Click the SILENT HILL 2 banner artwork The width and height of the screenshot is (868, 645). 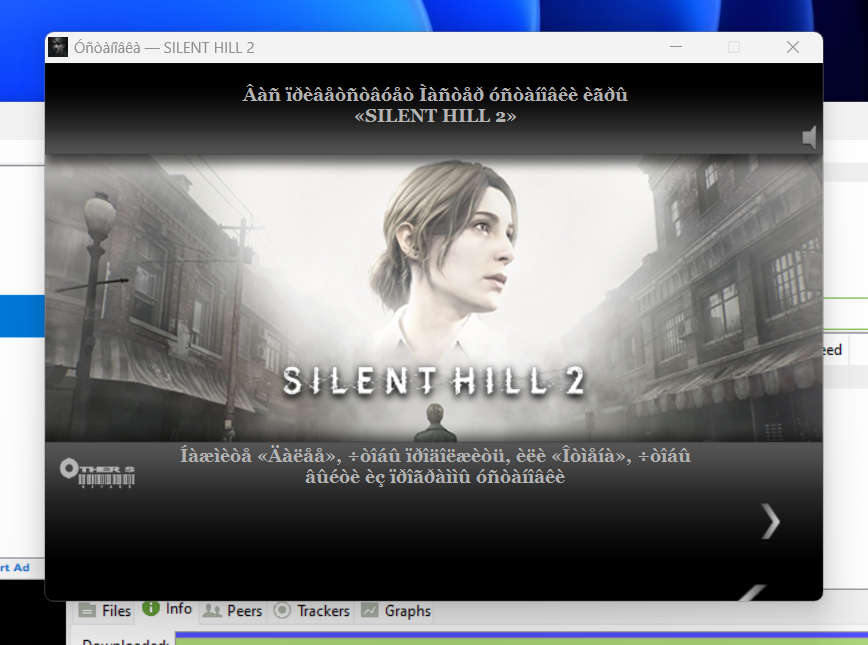(433, 298)
